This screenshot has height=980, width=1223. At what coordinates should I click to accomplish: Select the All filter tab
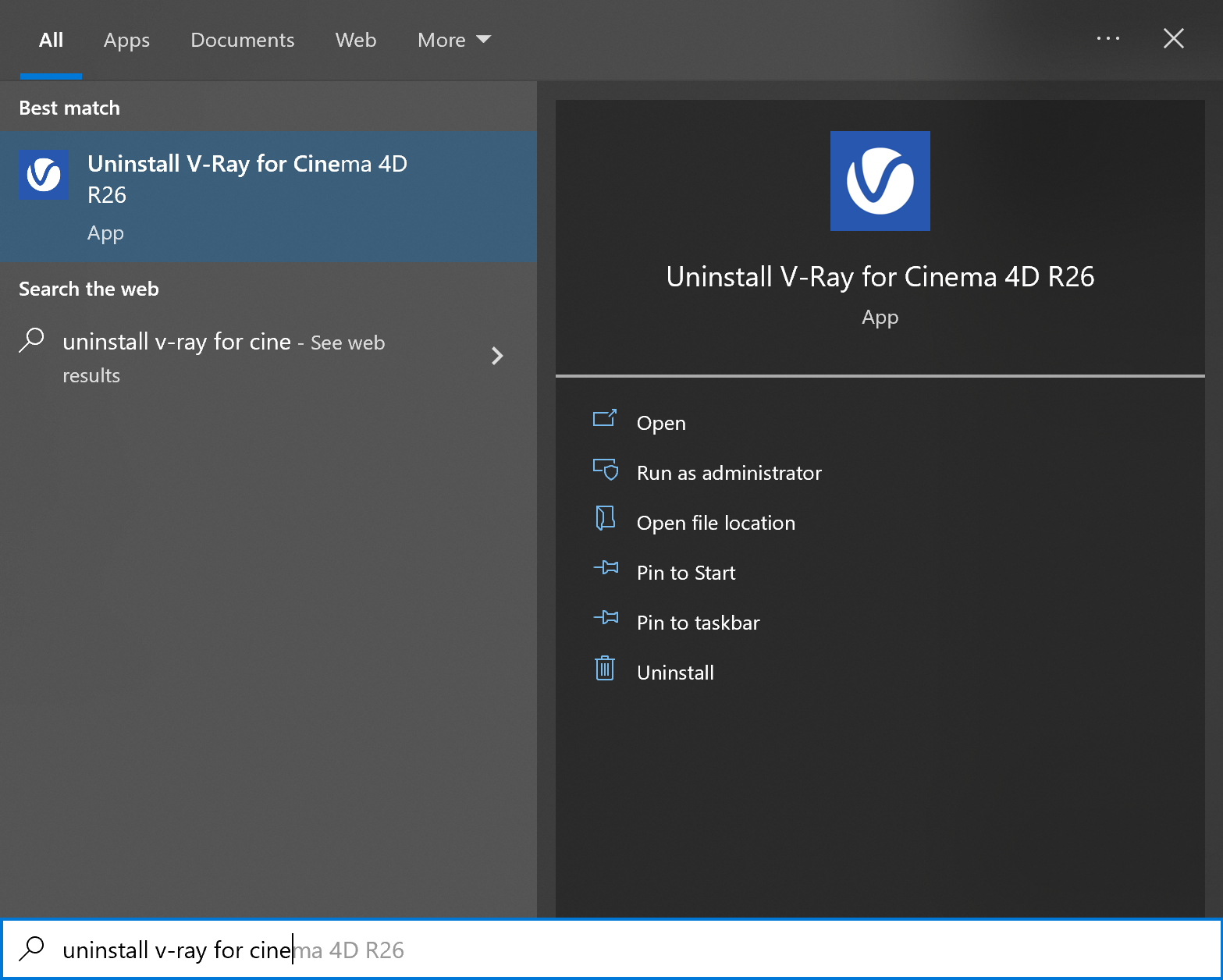point(51,40)
